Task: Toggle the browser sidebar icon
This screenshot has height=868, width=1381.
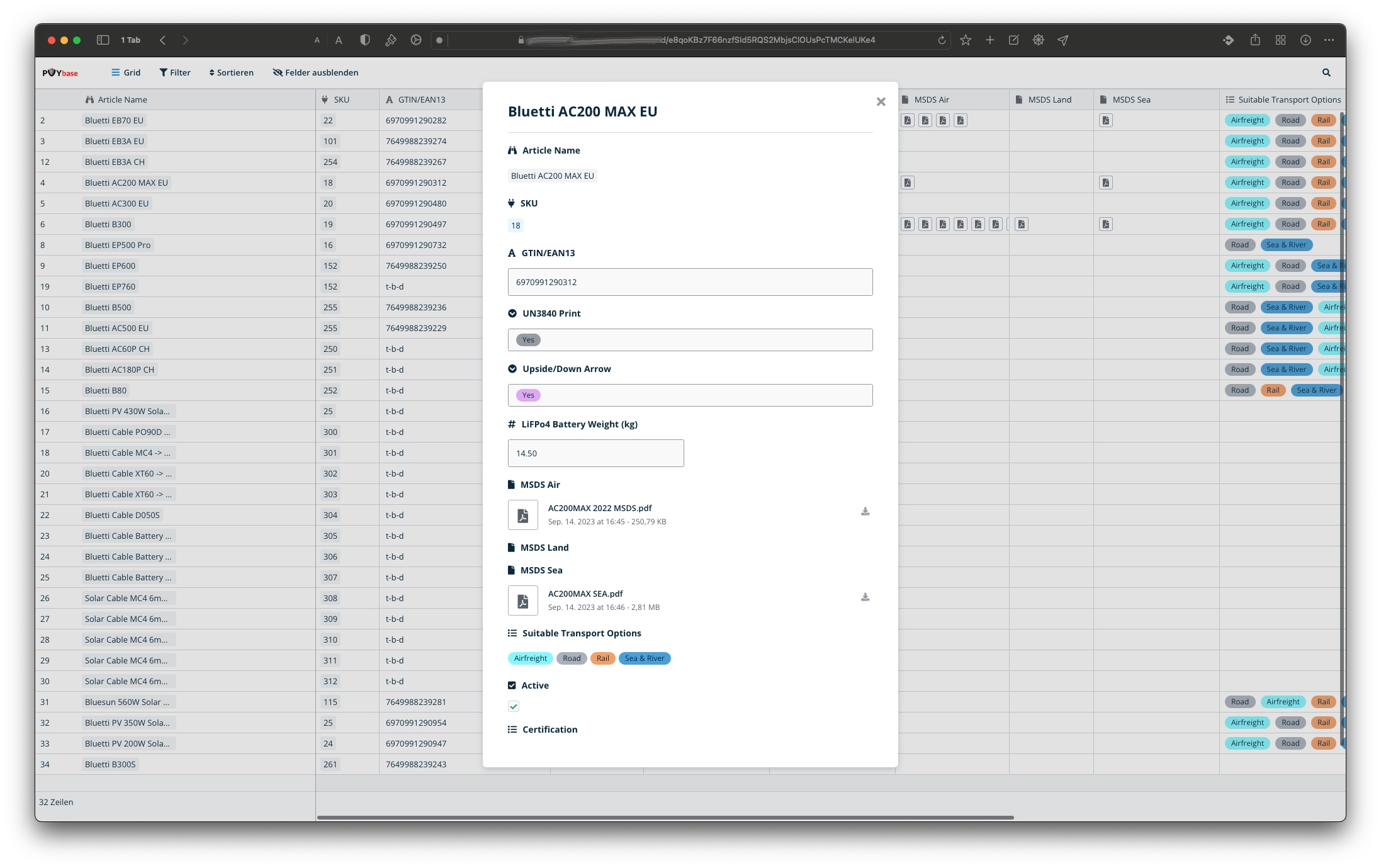Action: 103,40
